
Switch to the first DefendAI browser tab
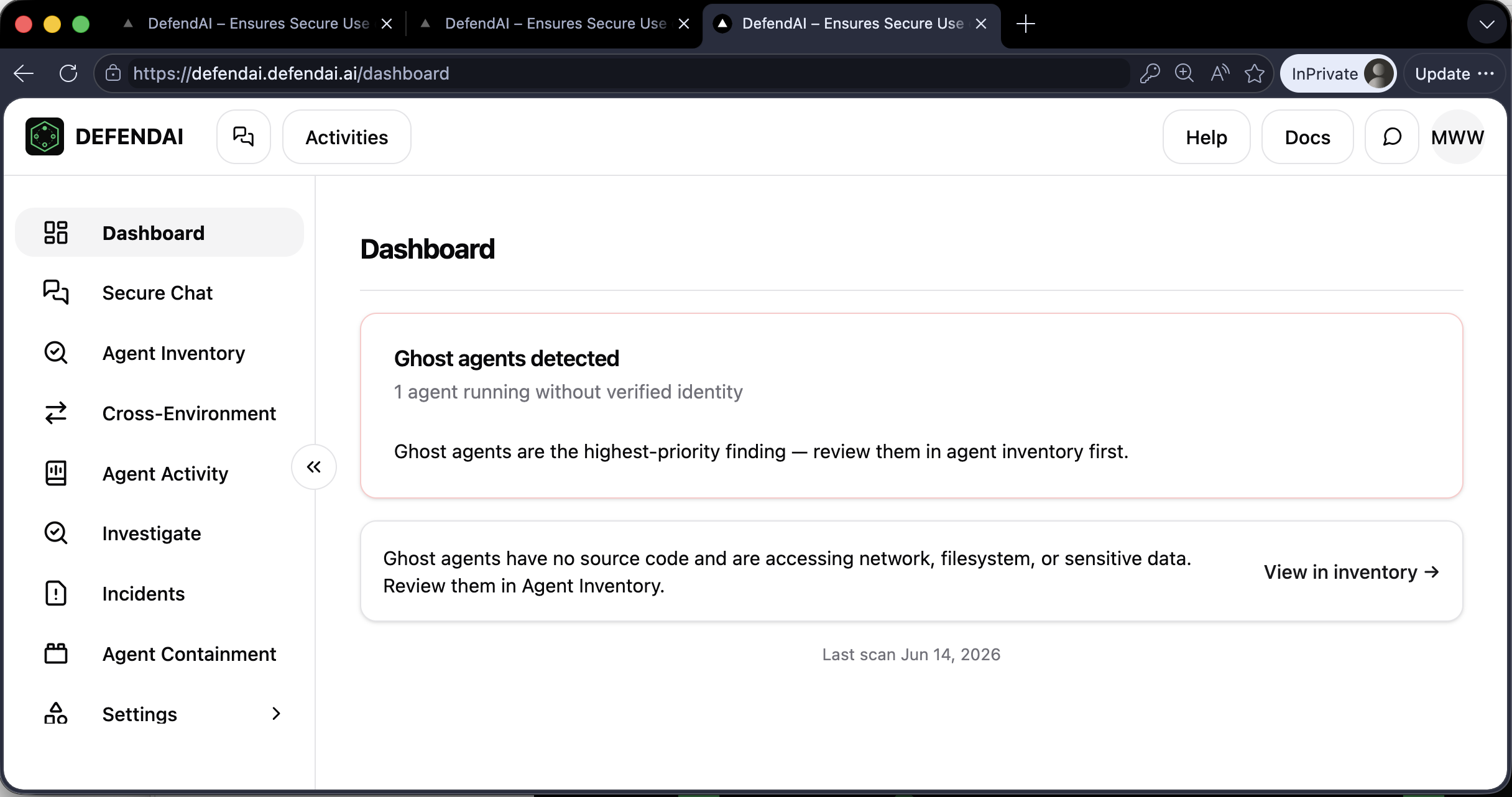pyautogui.click(x=257, y=24)
